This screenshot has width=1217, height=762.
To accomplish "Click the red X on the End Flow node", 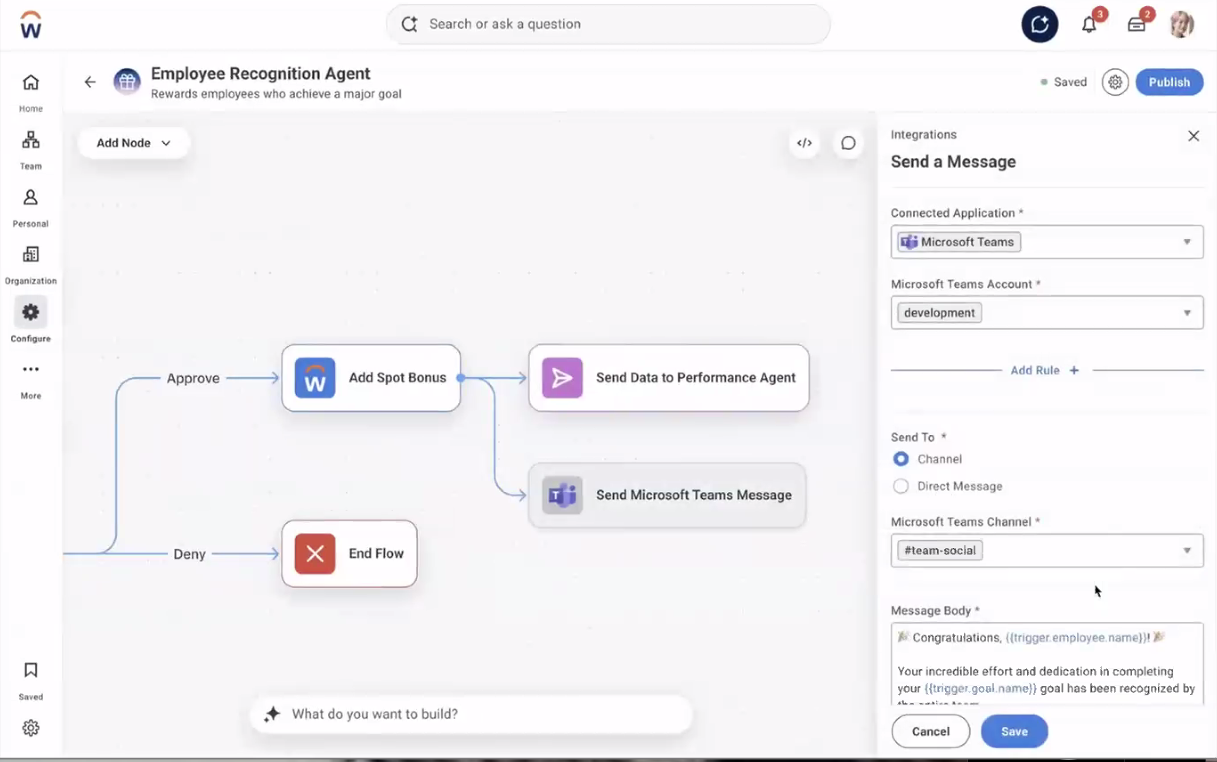I will tap(313, 552).
